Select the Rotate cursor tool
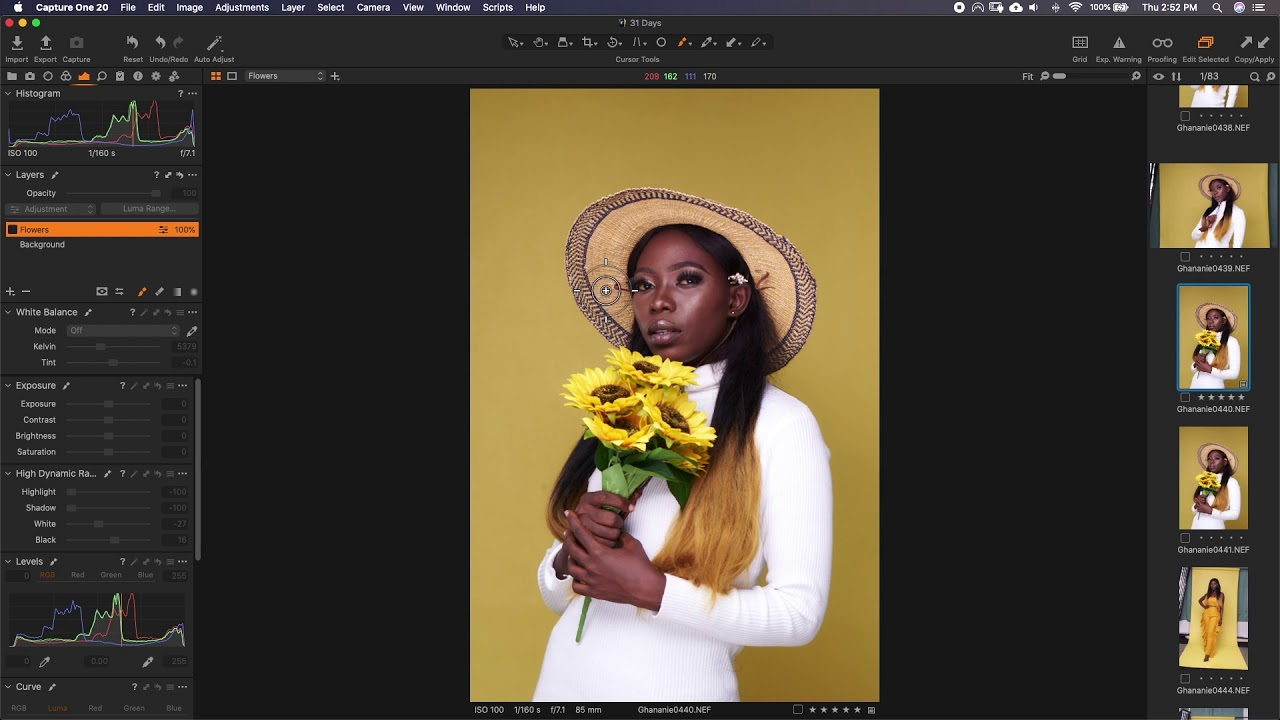The width and height of the screenshot is (1280, 720). [614, 42]
